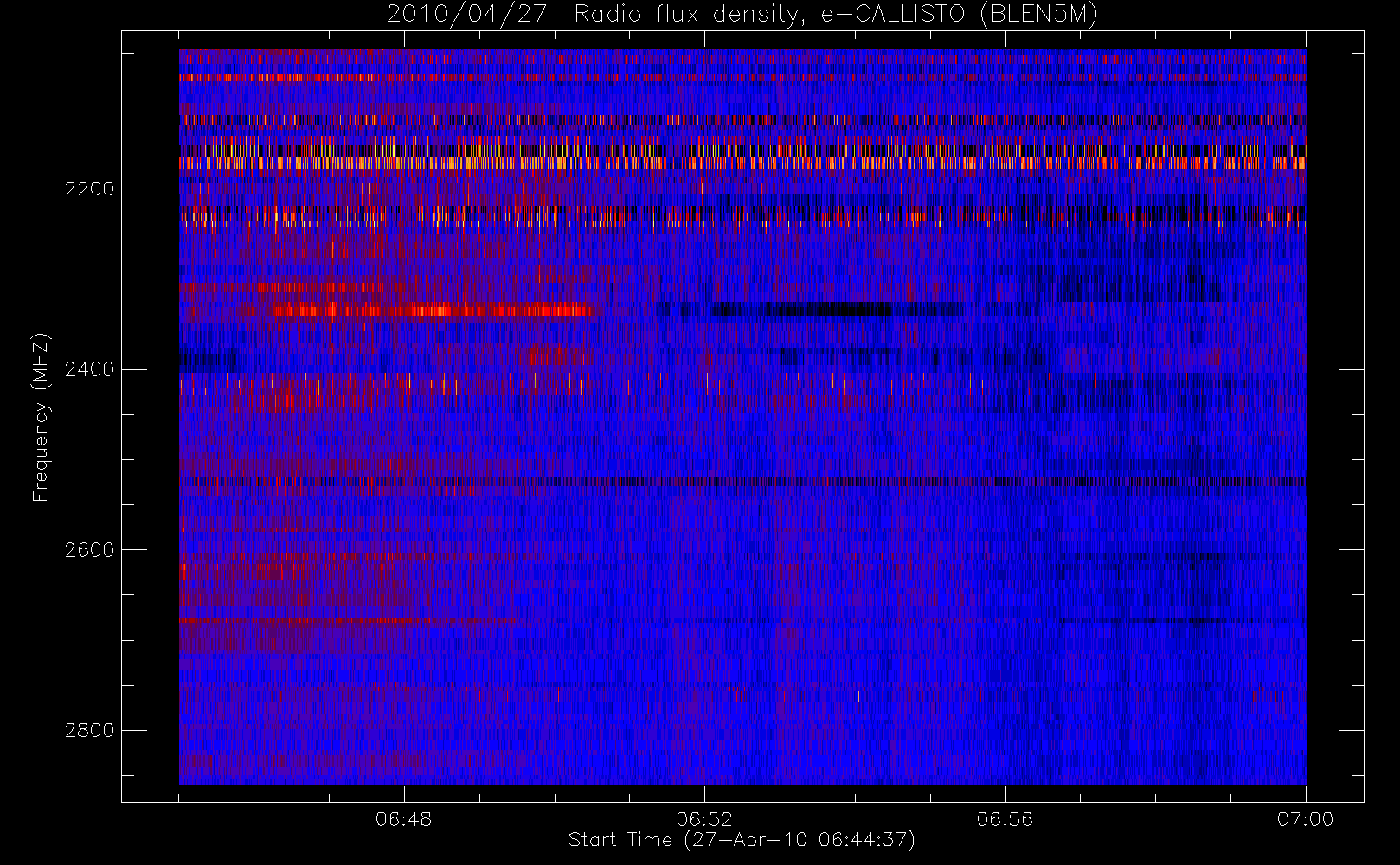The image size is (1400, 865).
Task: Click the 06:56 time tick label
Action: pyautogui.click(x=1005, y=819)
